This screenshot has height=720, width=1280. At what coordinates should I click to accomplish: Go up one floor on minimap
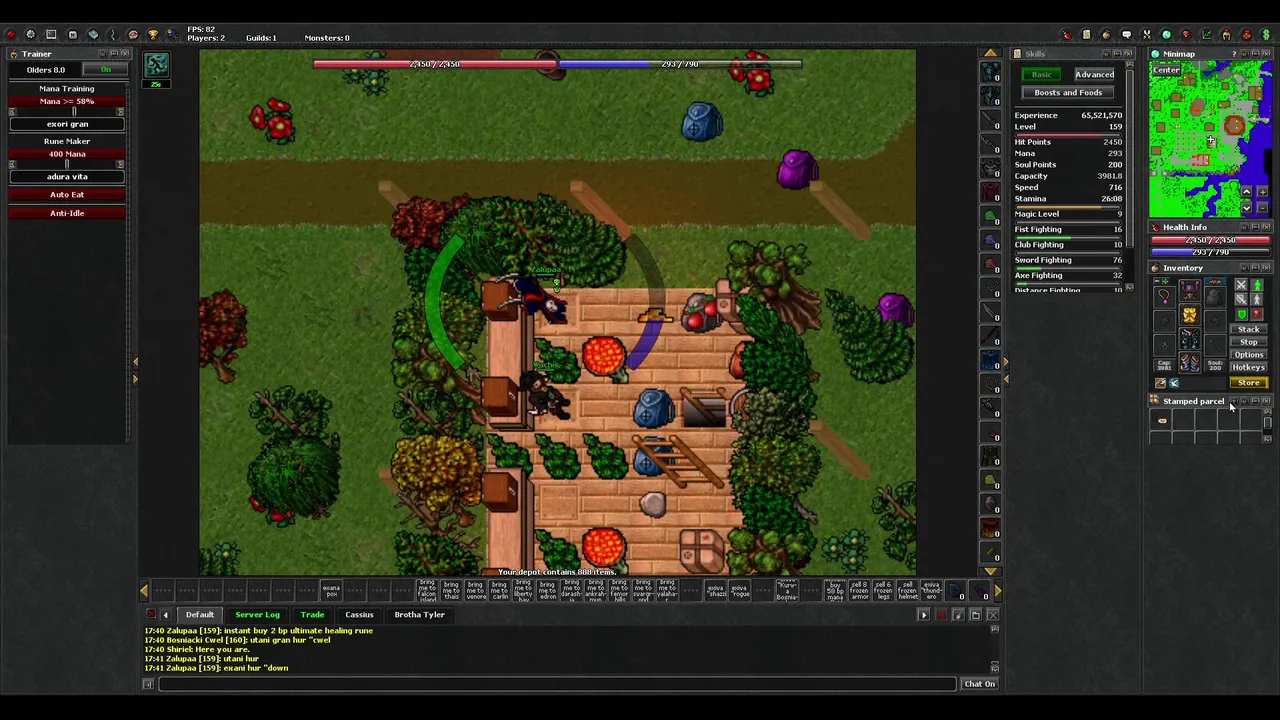point(1247,192)
